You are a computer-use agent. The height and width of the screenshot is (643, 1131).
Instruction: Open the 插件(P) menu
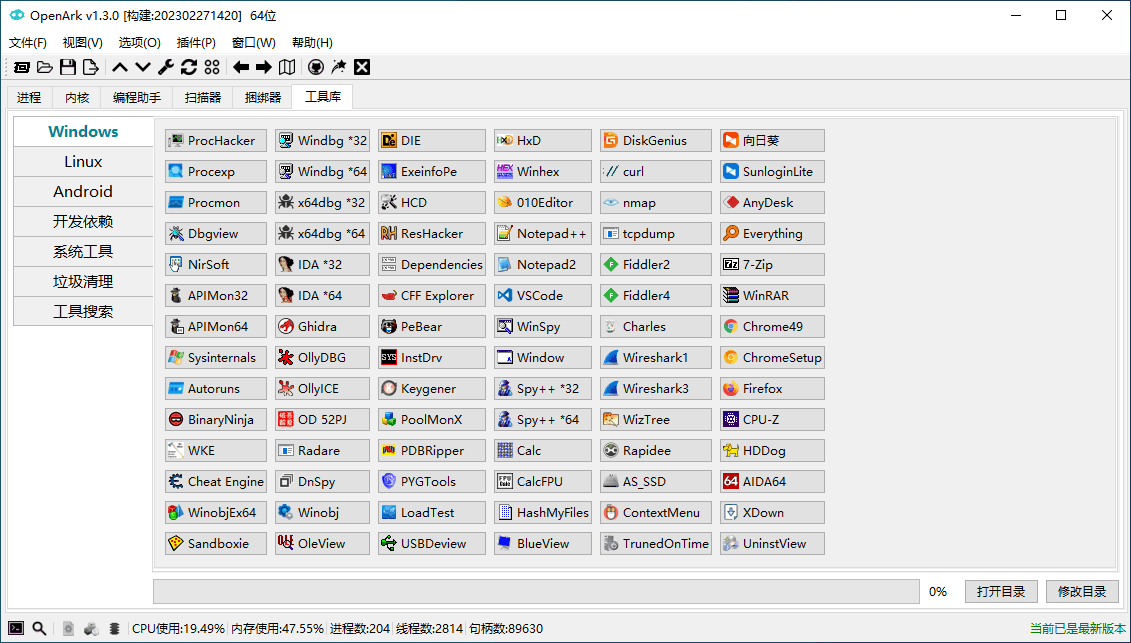click(x=195, y=43)
